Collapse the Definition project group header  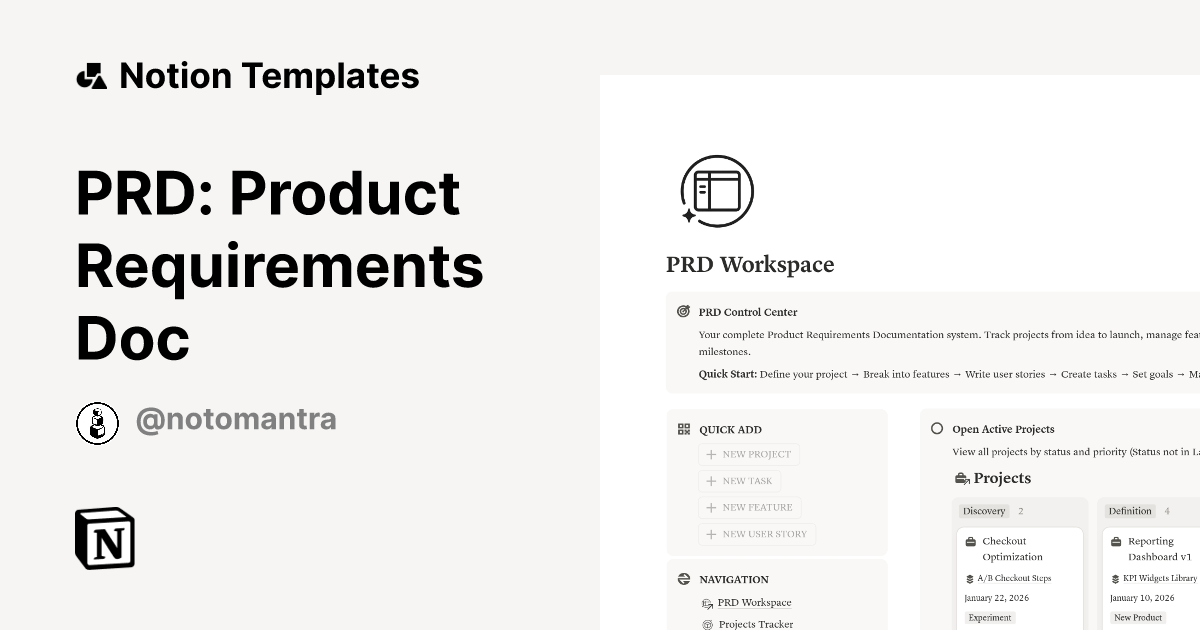[x=1131, y=511]
